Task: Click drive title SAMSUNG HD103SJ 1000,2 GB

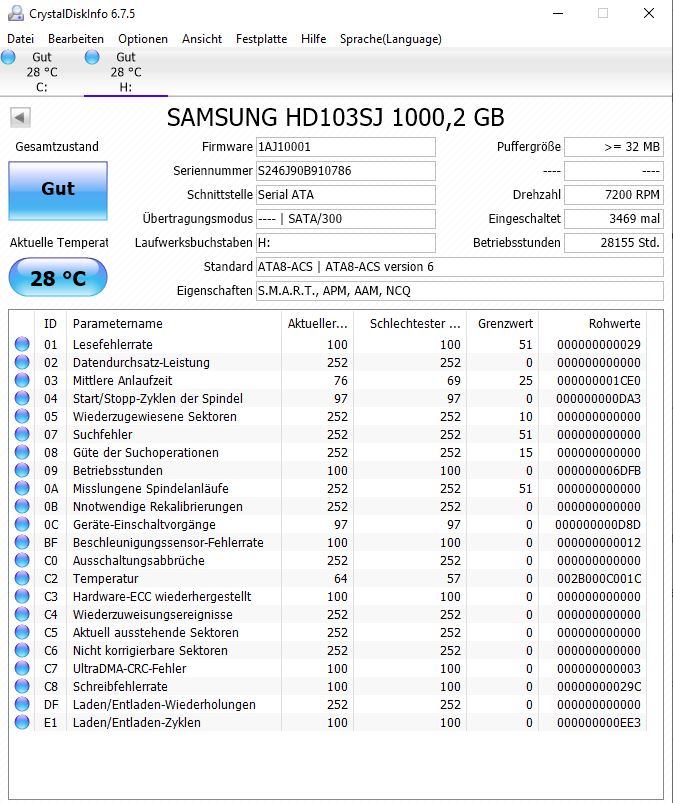Action: click(x=335, y=117)
